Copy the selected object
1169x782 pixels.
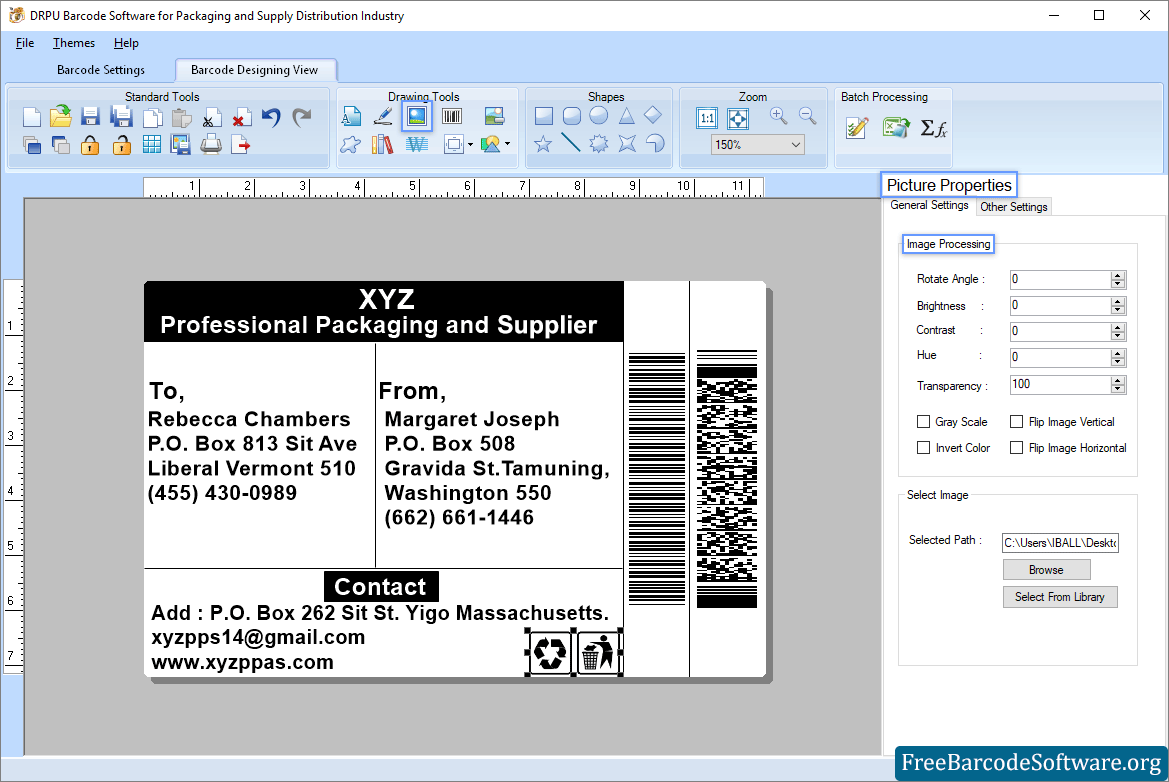[152, 118]
